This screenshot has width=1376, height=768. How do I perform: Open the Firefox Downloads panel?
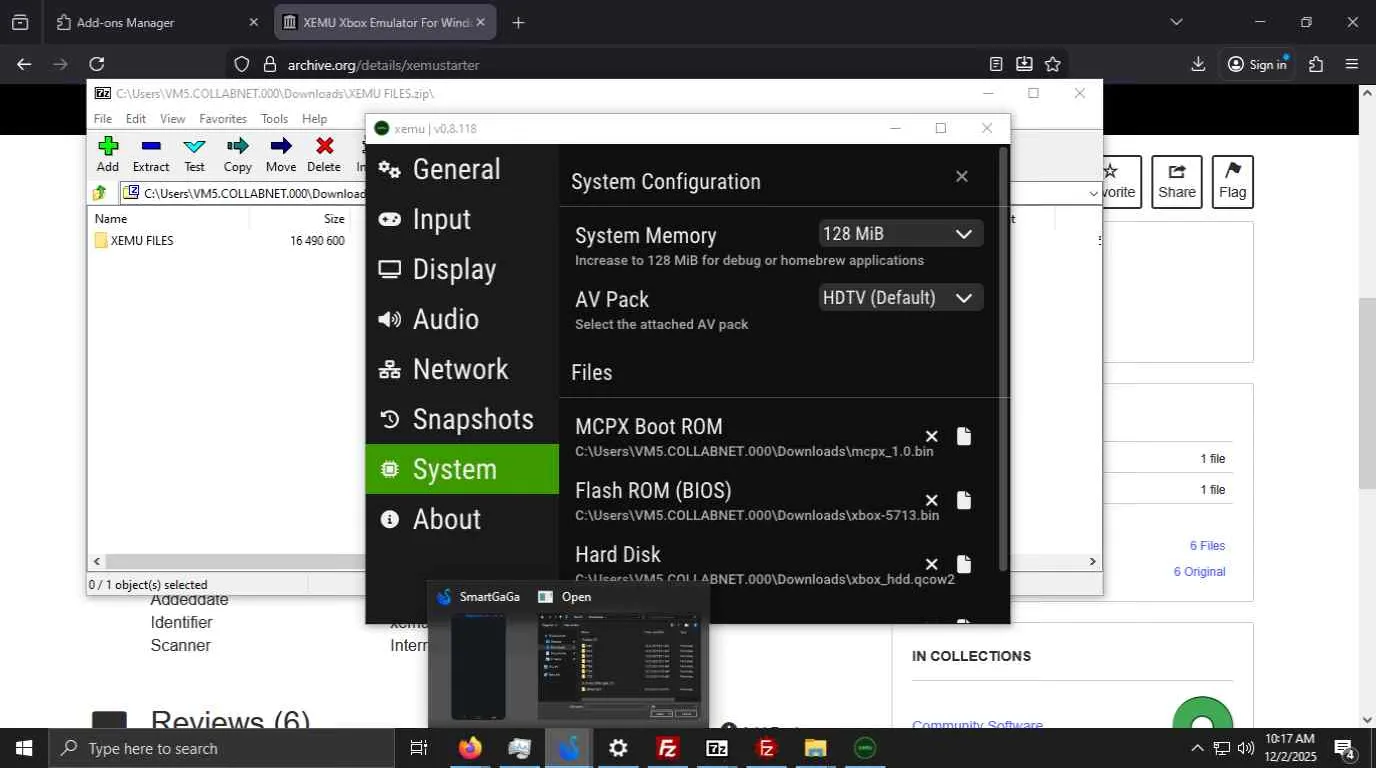tap(1198, 64)
